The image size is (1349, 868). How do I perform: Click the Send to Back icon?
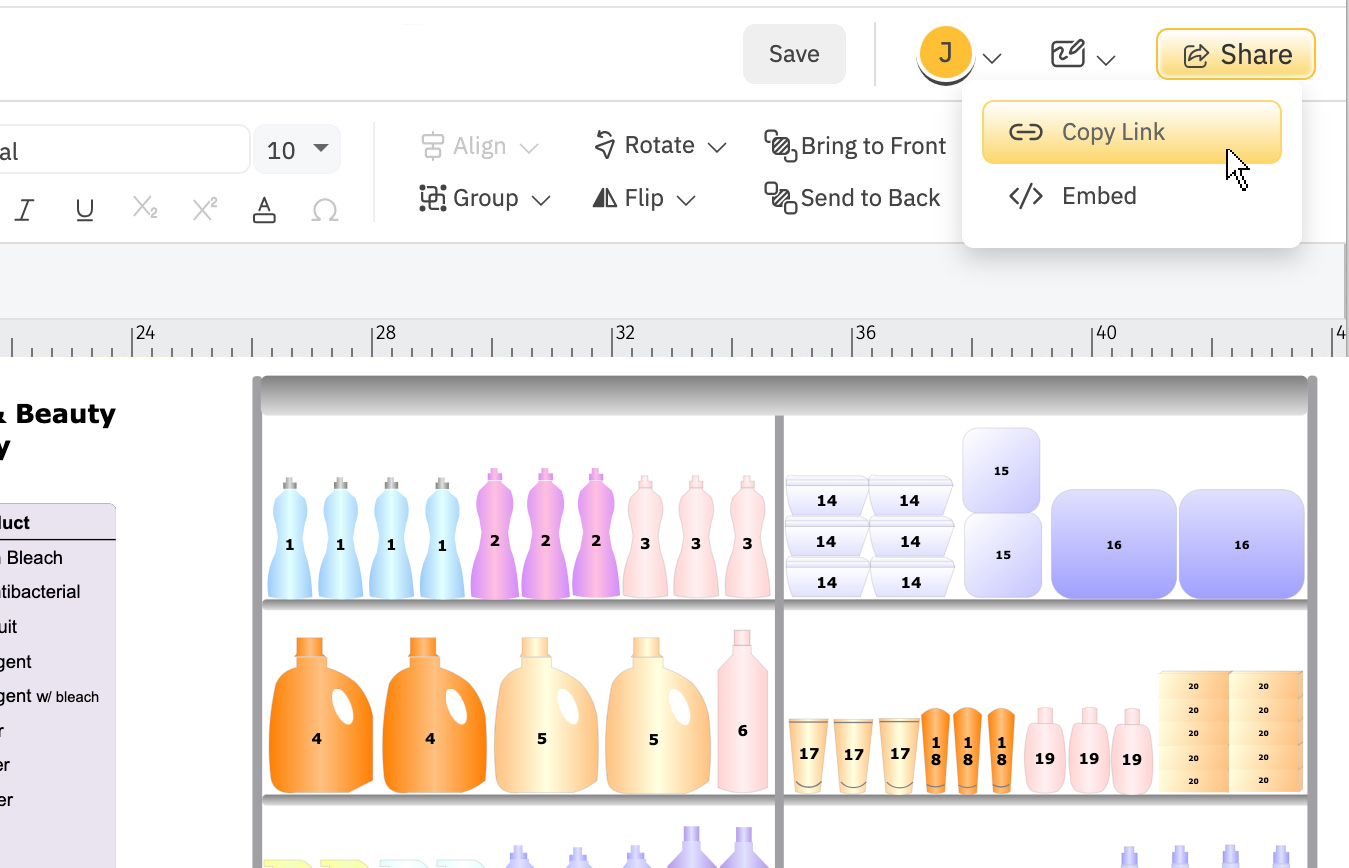click(x=779, y=197)
